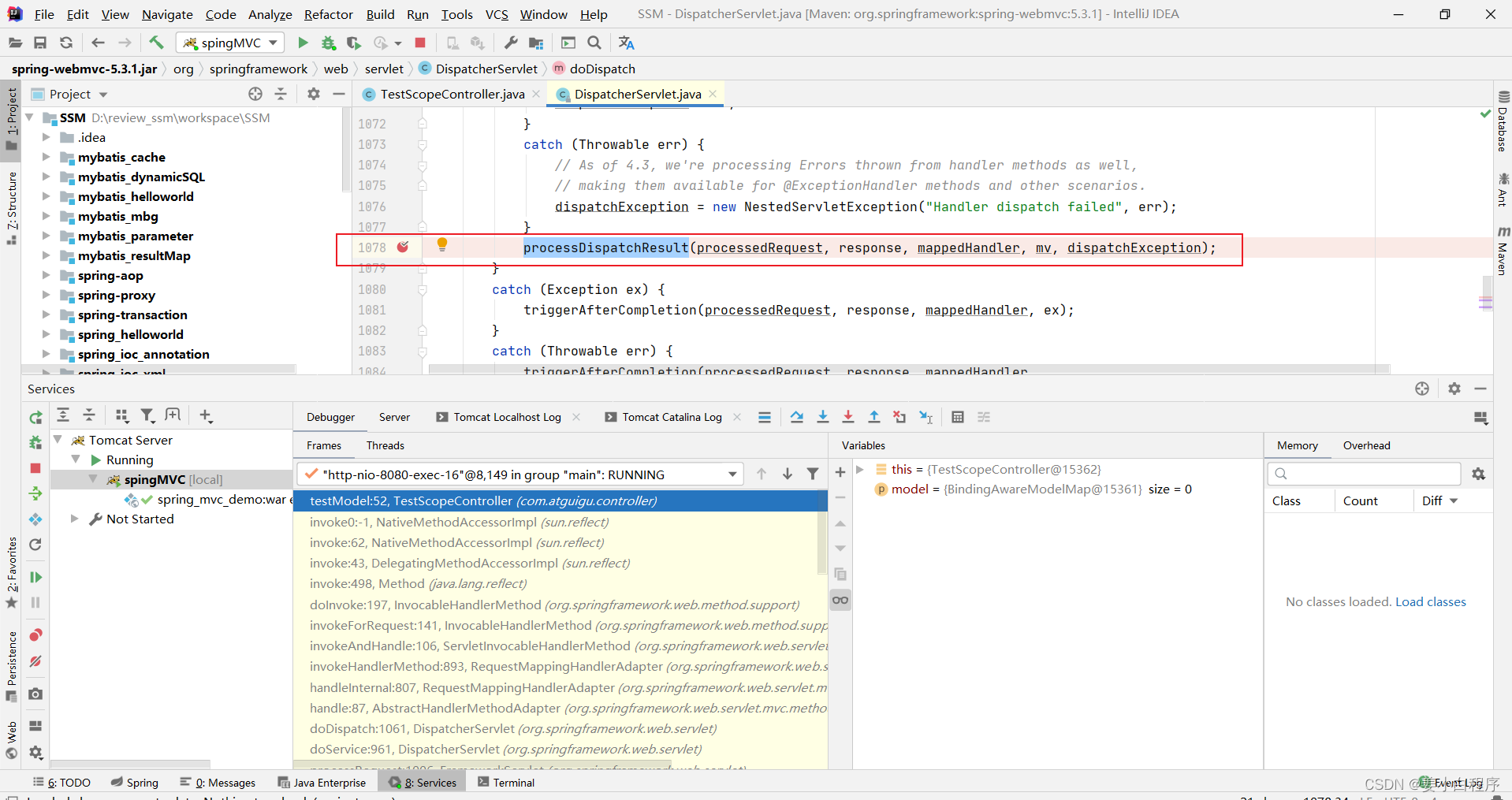1512x800 pixels.
Task: Collapse the SSM project root
Action: (x=30, y=117)
